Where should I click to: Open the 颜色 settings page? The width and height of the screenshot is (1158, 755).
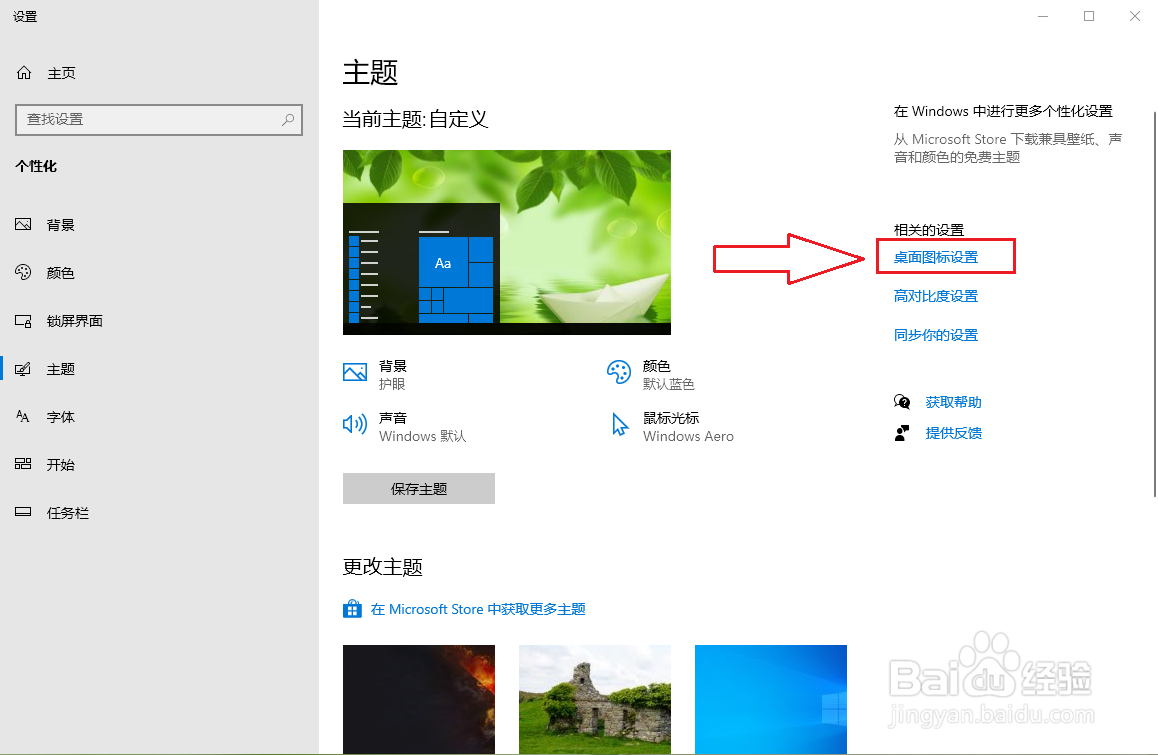coord(160,273)
